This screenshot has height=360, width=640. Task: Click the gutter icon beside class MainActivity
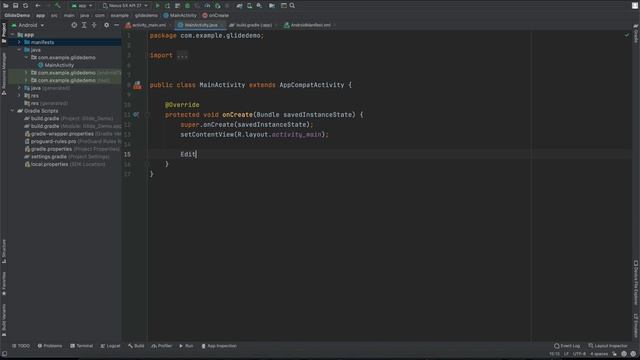coord(138,85)
